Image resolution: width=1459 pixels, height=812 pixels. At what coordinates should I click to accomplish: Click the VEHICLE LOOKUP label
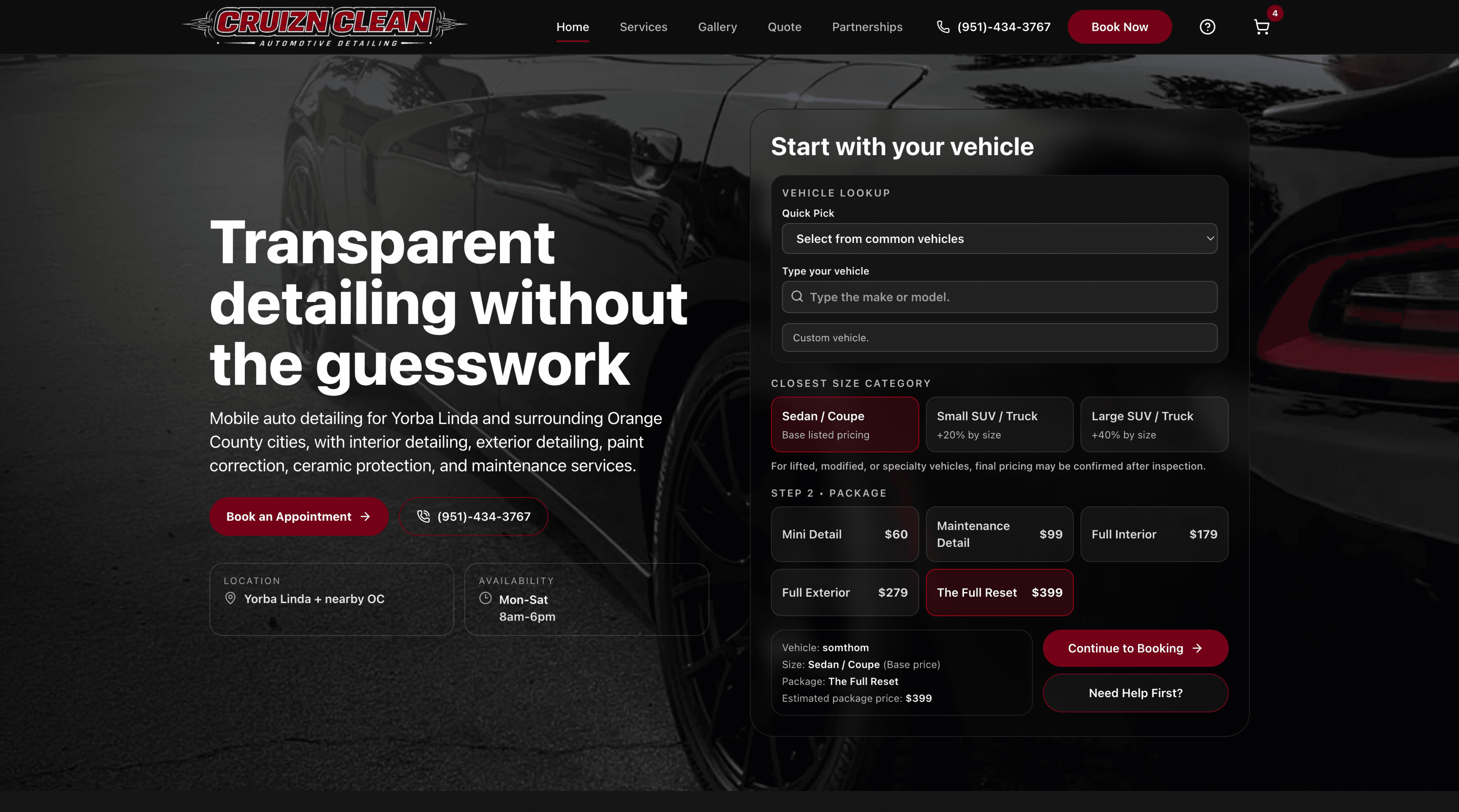pos(836,193)
